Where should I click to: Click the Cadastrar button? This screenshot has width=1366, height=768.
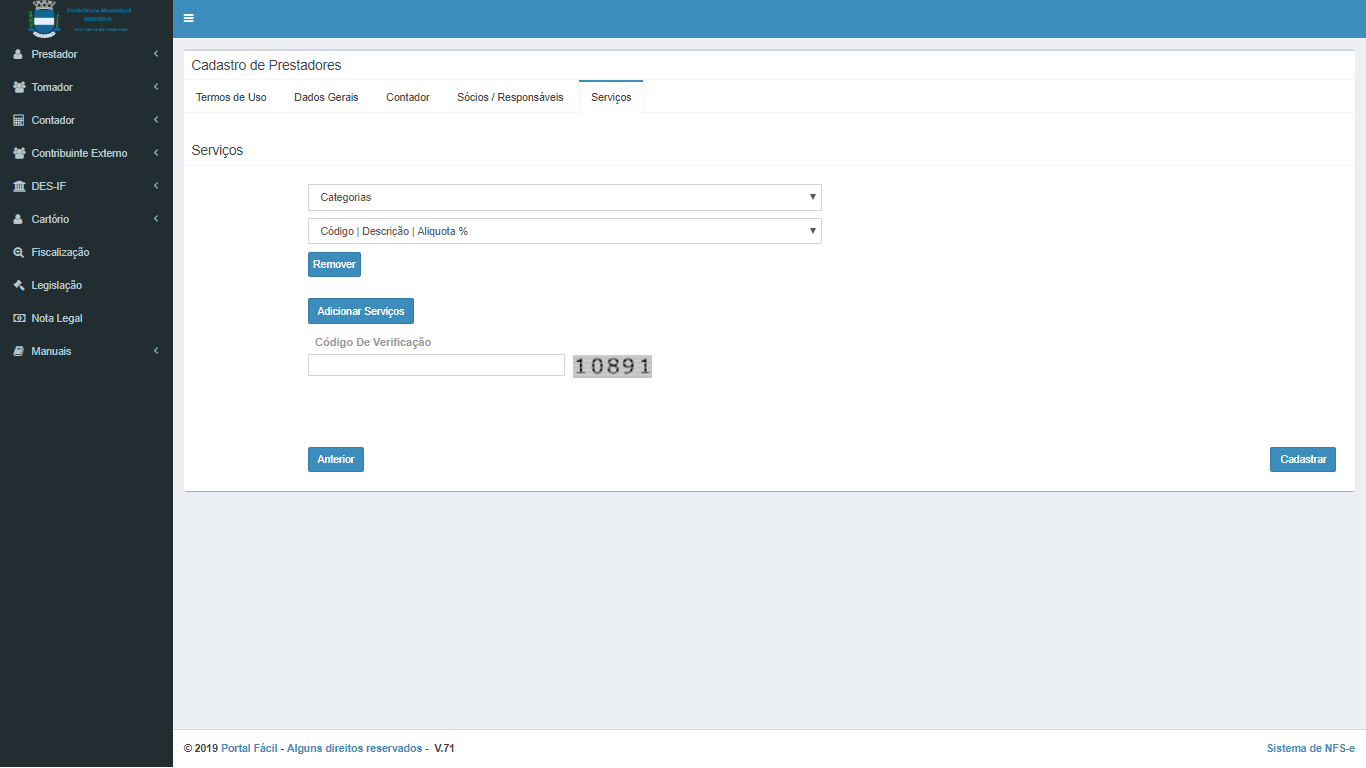(1302, 459)
